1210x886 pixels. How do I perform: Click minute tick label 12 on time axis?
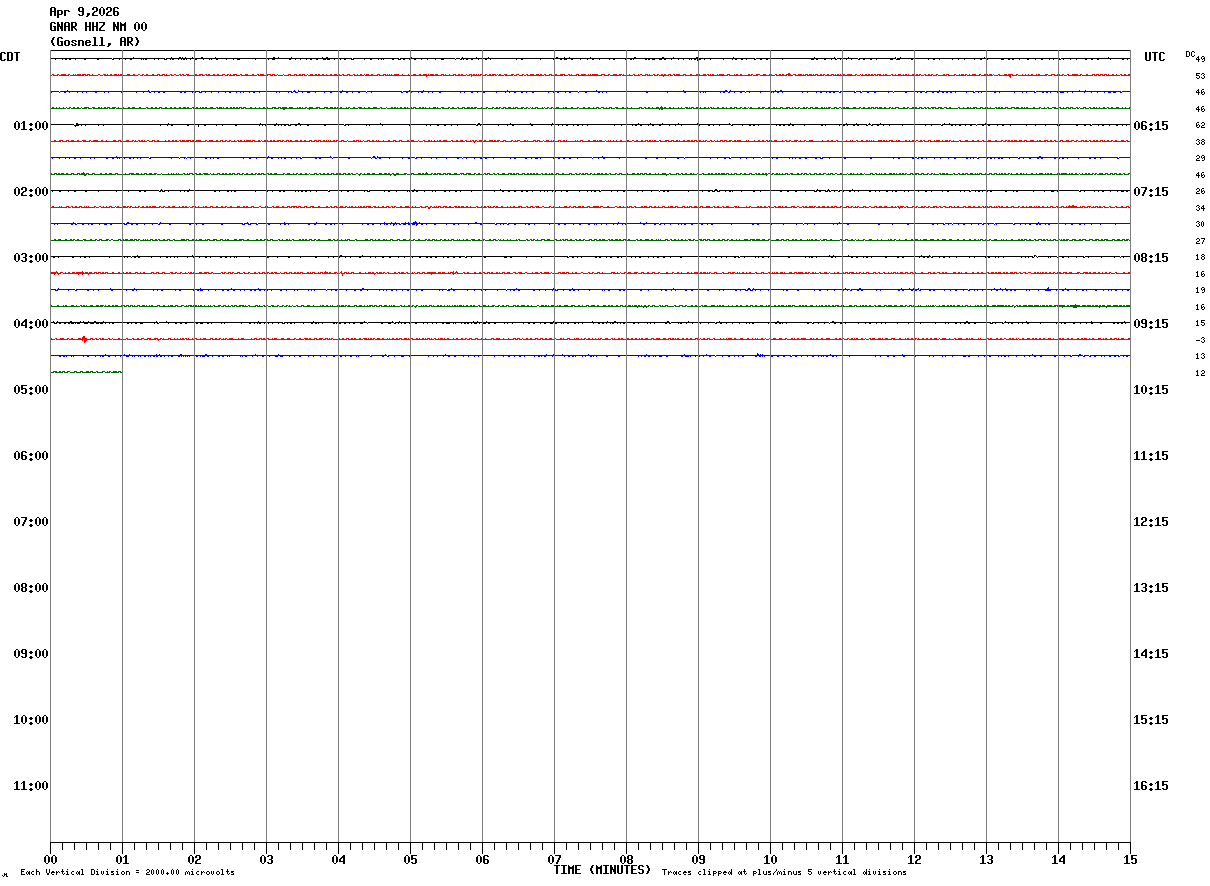914,860
